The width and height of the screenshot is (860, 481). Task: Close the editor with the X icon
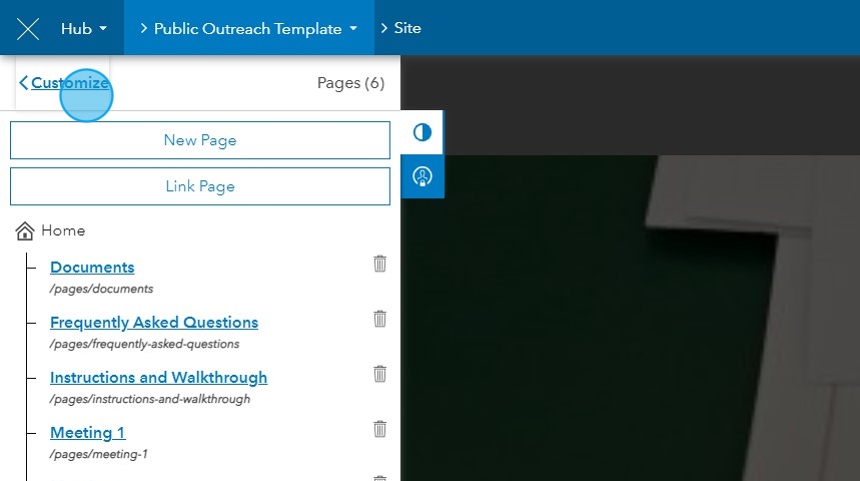pos(27,29)
